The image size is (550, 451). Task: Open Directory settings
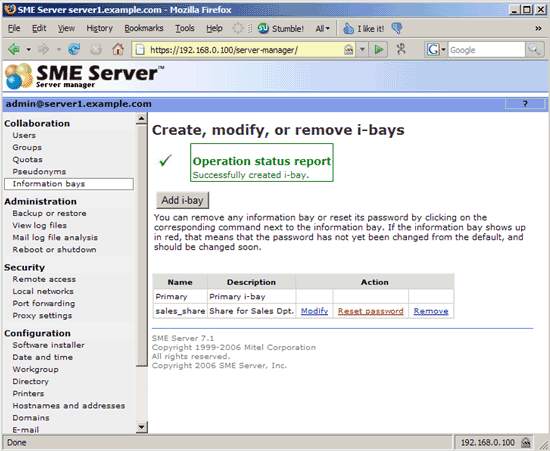coord(31,381)
